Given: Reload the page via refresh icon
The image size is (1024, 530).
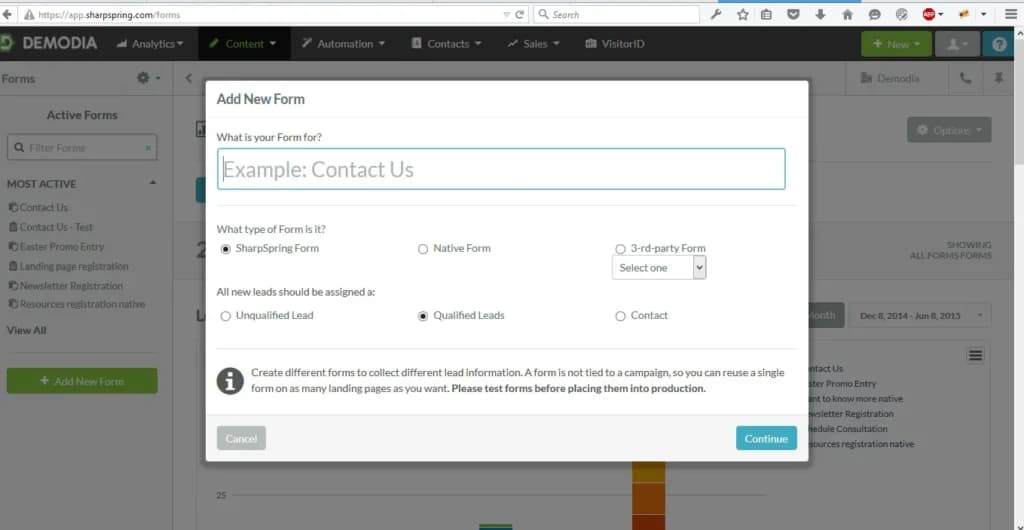Looking at the screenshot, I should pos(520,14).
